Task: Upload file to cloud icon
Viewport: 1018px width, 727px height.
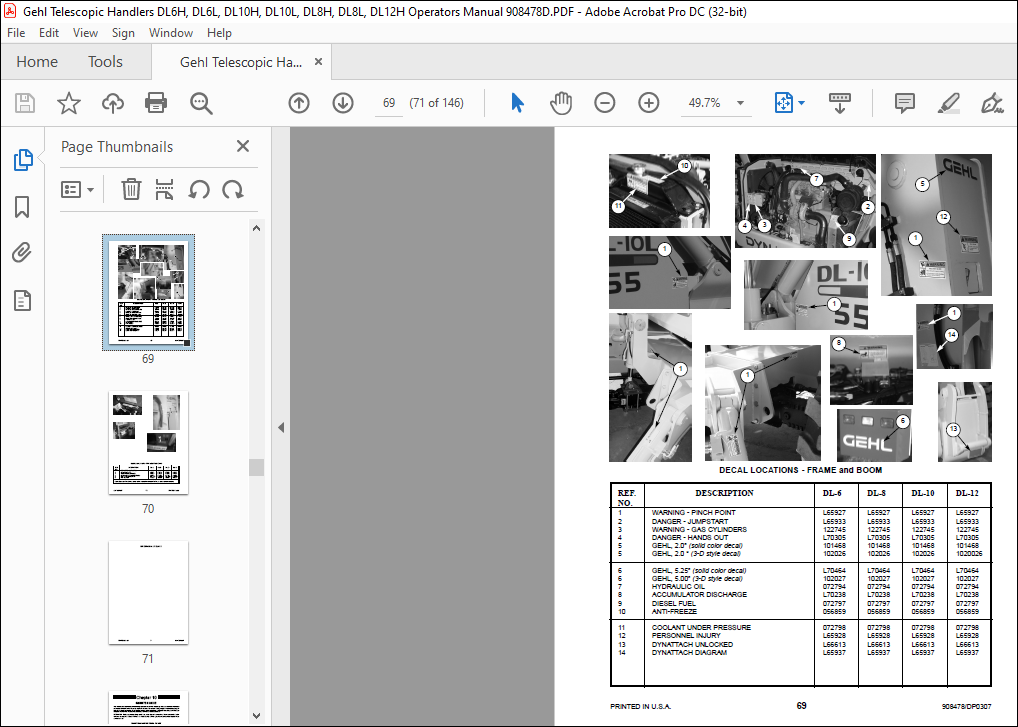Action: (x=113, y=103)
